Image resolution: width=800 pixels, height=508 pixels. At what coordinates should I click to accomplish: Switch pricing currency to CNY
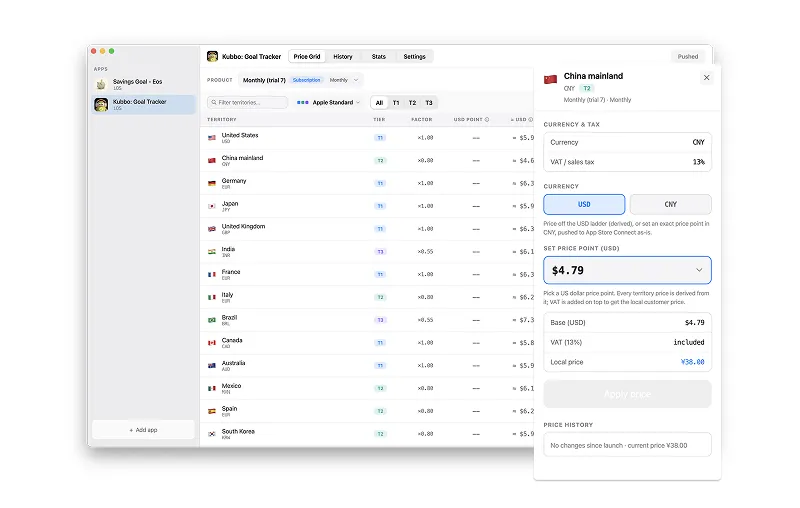[670, 205]
